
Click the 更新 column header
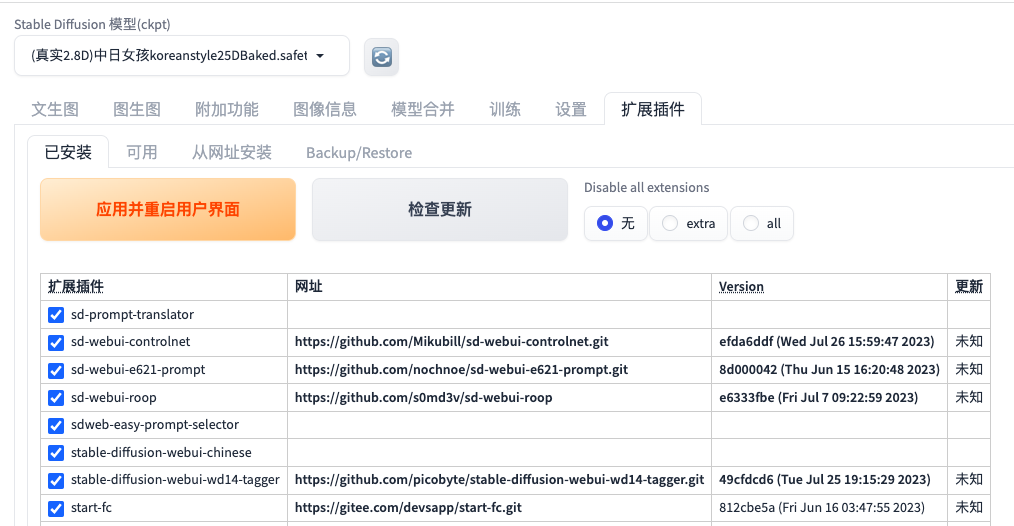[x=969, y=287]
